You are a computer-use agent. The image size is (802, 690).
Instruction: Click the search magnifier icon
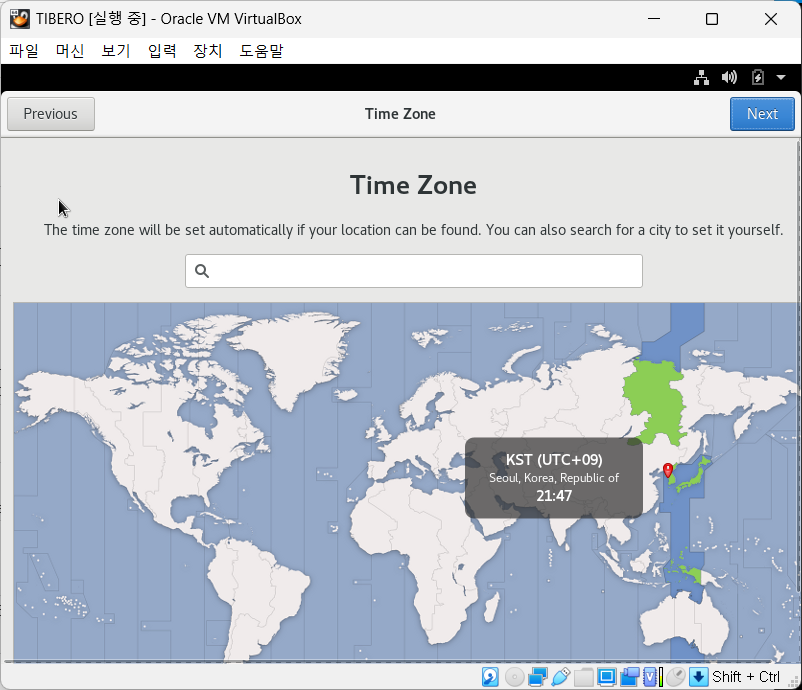pos(202,271)
